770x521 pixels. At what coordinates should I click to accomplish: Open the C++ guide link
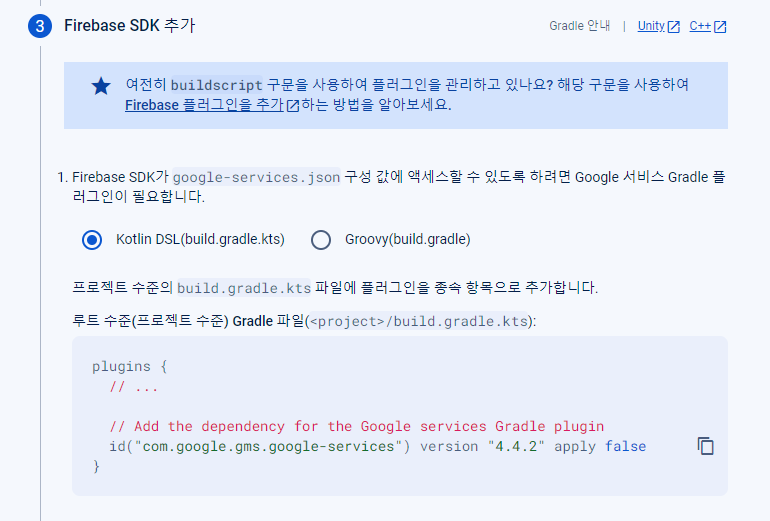700,26
